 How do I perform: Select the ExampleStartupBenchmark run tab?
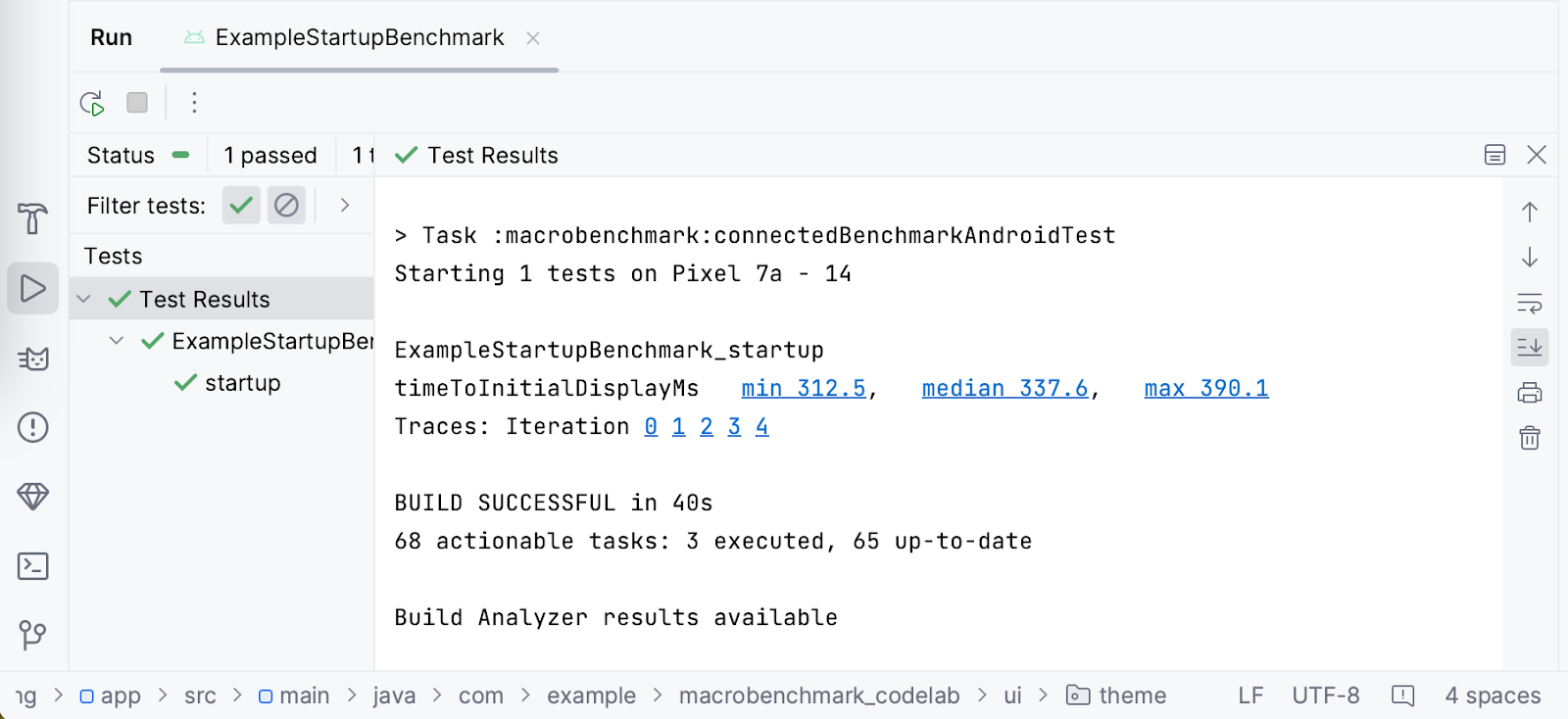[359, 38]
